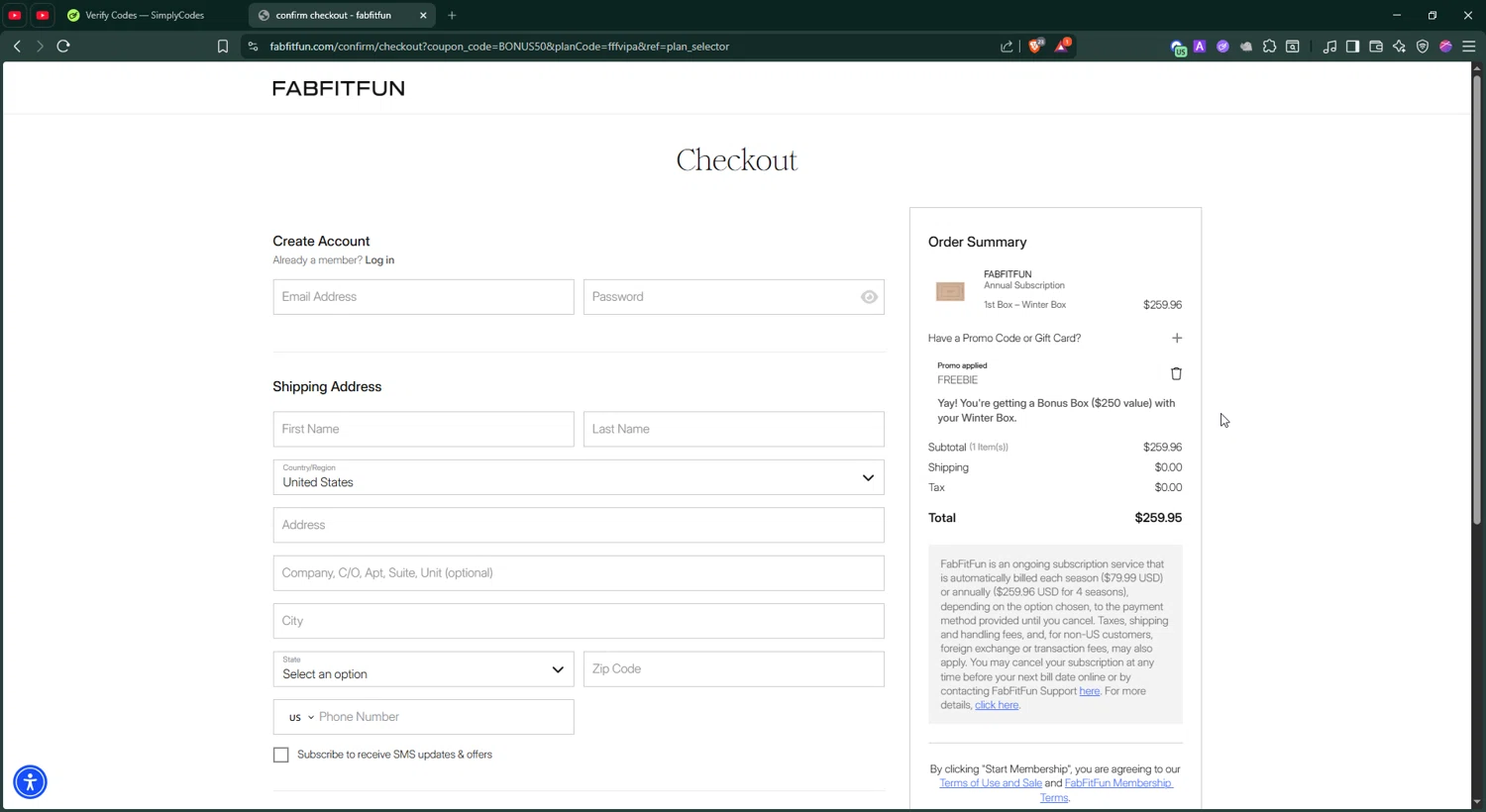Click the accessibility widget icon
This screenshot has height=812, width=1486.
point(30,782)
